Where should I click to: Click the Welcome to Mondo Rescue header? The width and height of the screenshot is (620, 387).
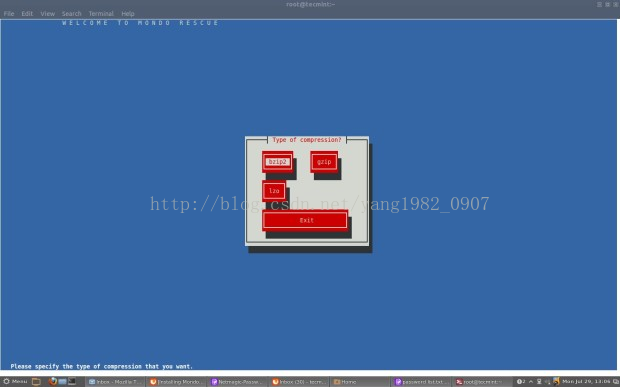pyautogui.click(x=140, y=23)
